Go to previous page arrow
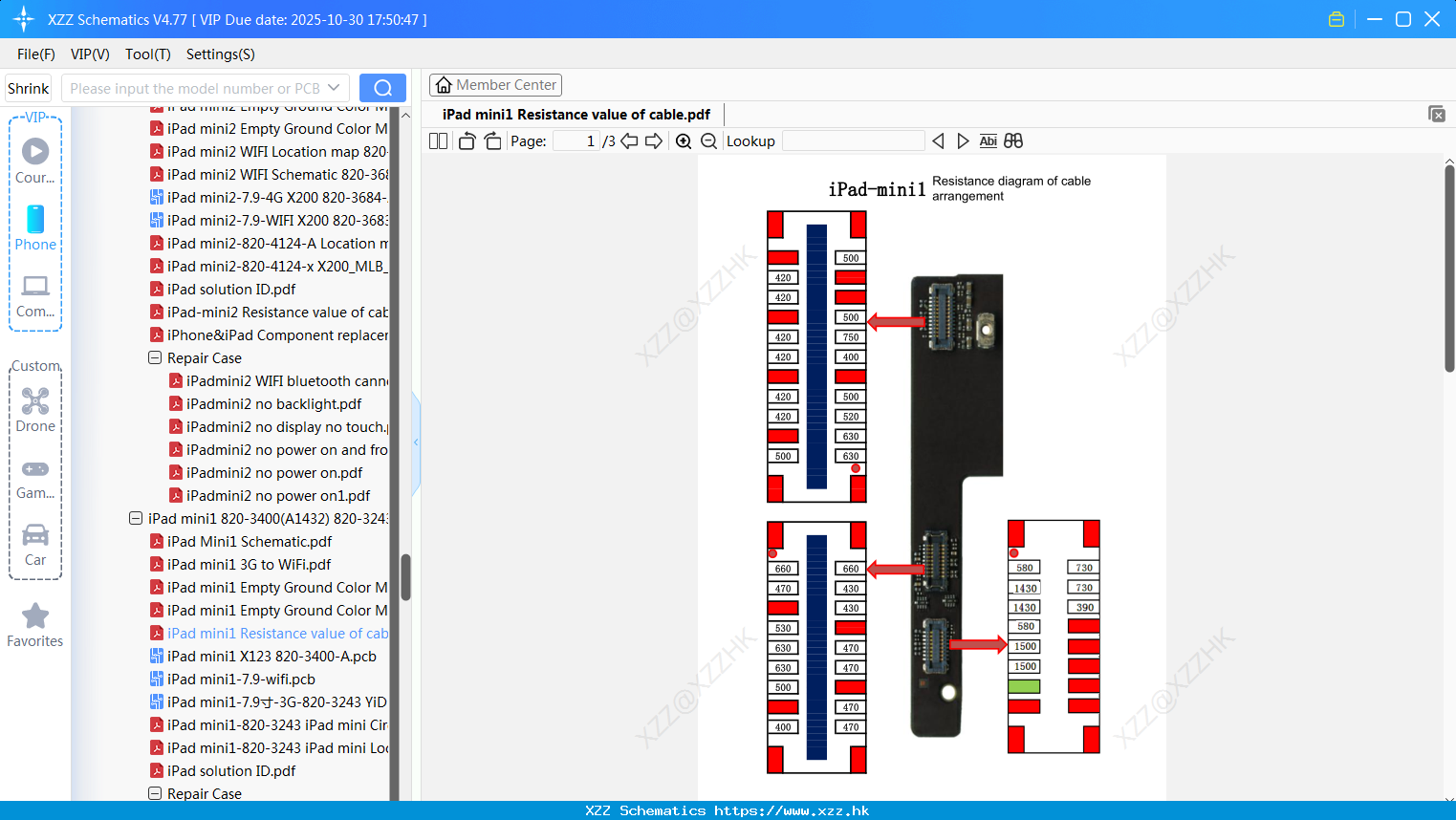The height and width of the screenshot is (820, 1456). pyautogui.click(x=629, y=140)
